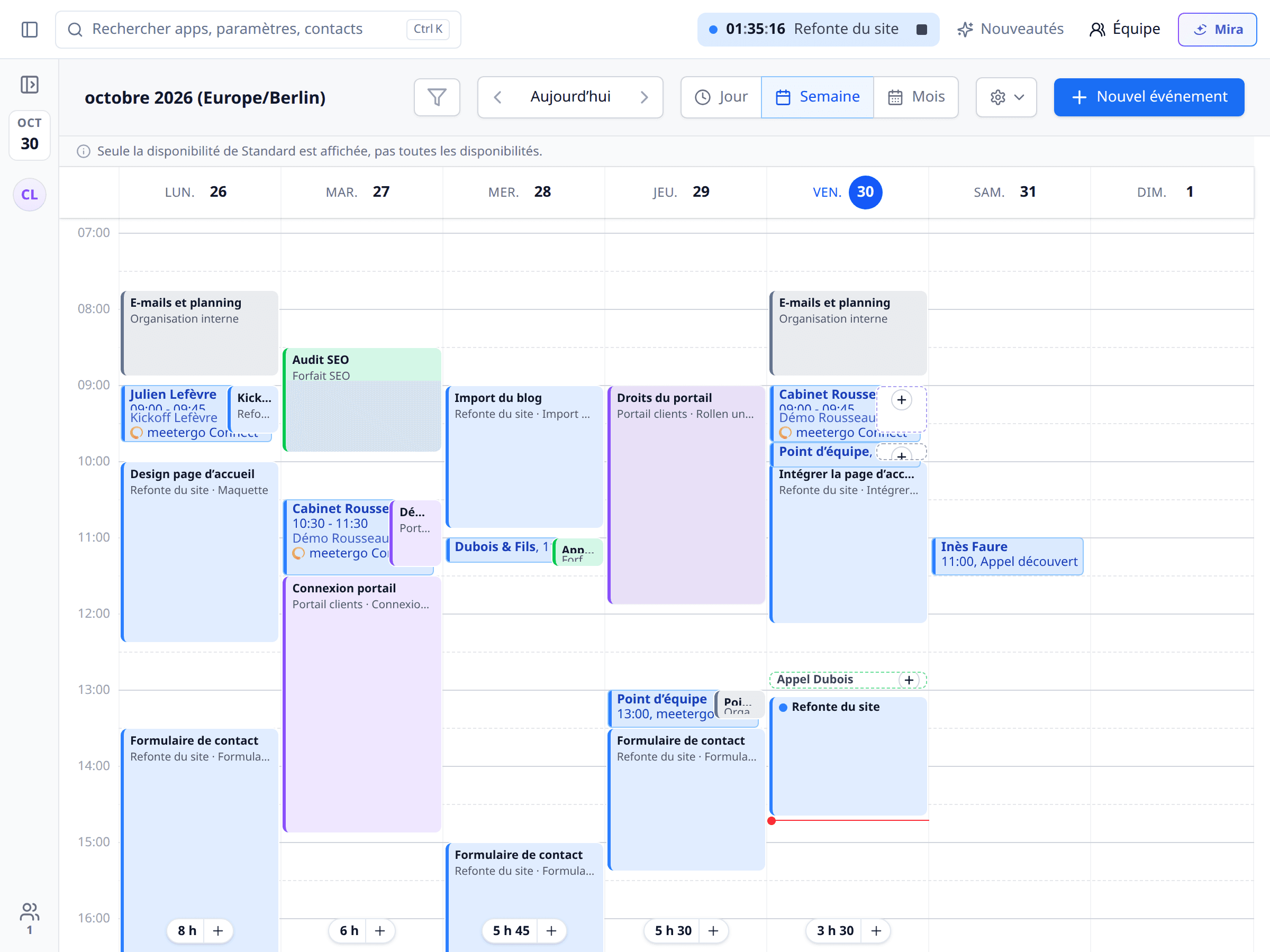
Task: Open the Design page d'accueil event
Action: [199, 552]
